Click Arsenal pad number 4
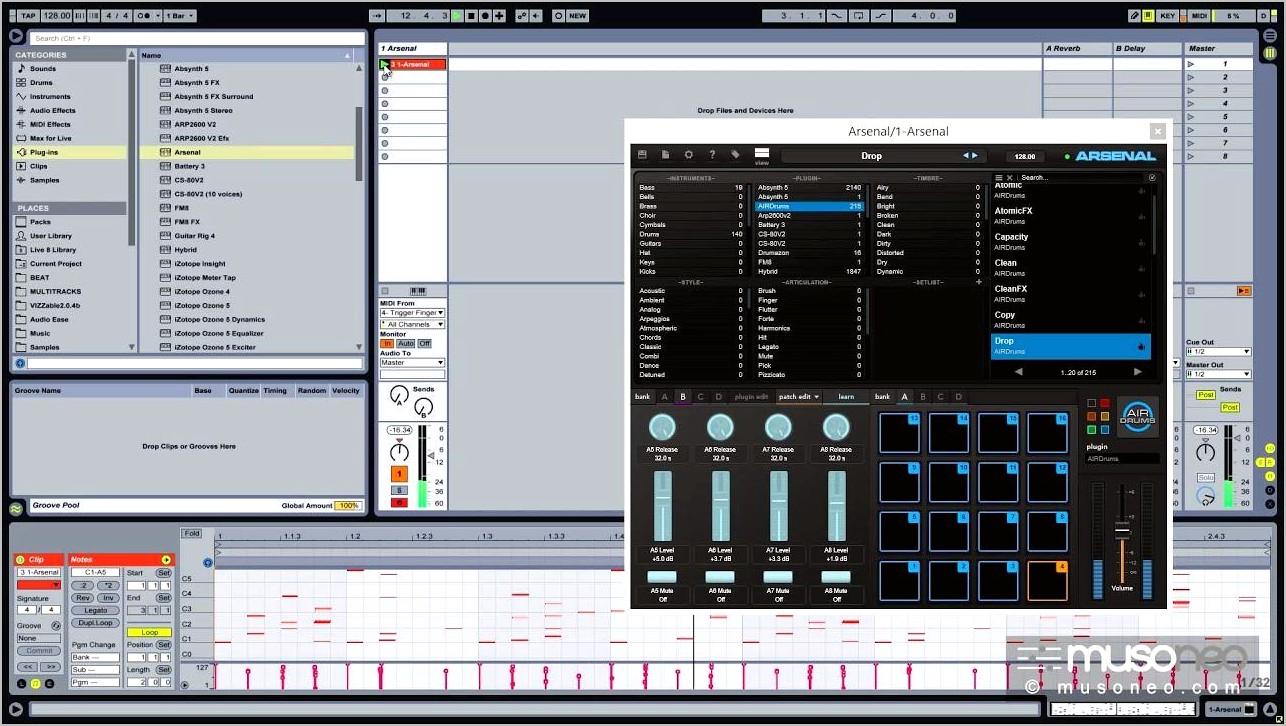Screen dimensions: 1286x726 tap(1047, 580)
